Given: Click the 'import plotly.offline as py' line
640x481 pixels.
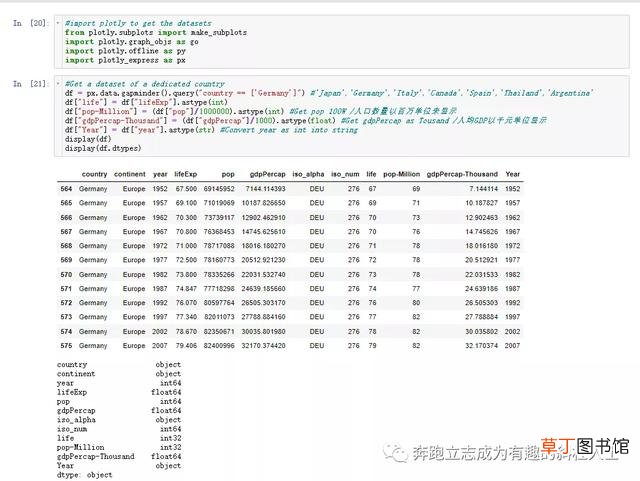Looking at the screenshot, I should tap(125, 51).
